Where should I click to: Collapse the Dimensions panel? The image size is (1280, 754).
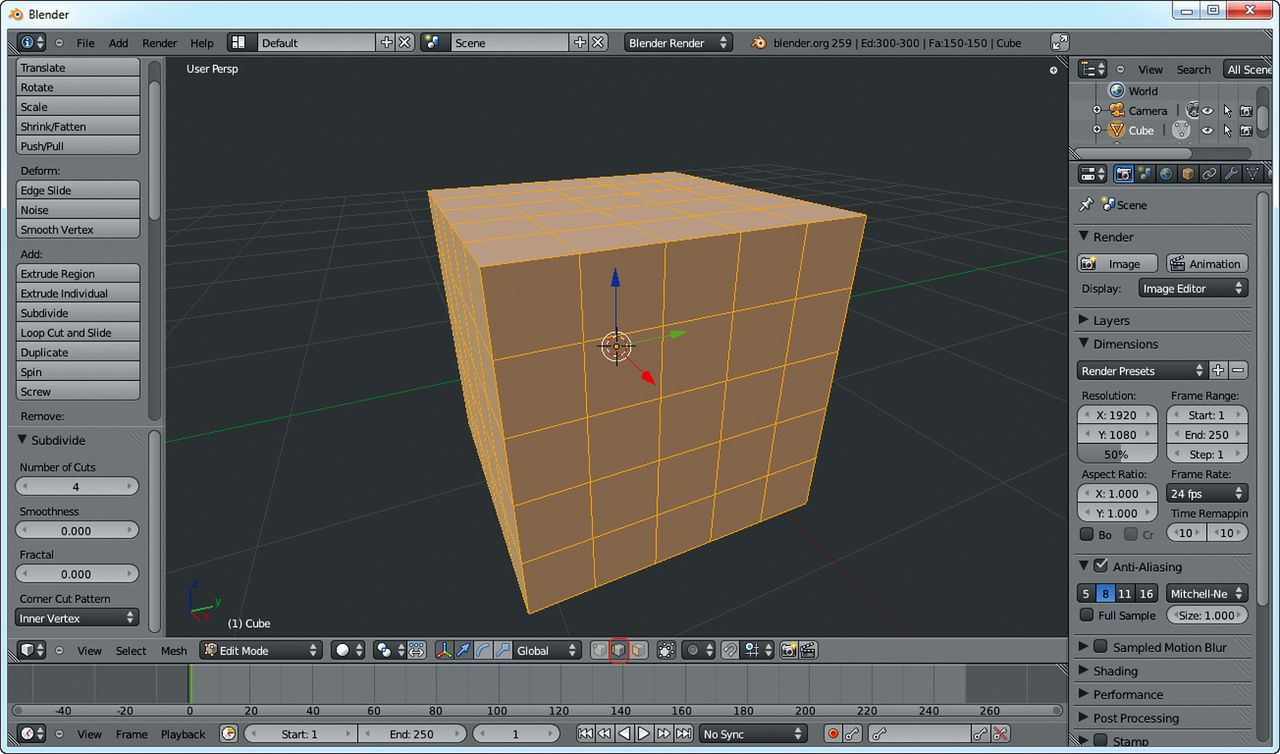tap(1083, 343)
